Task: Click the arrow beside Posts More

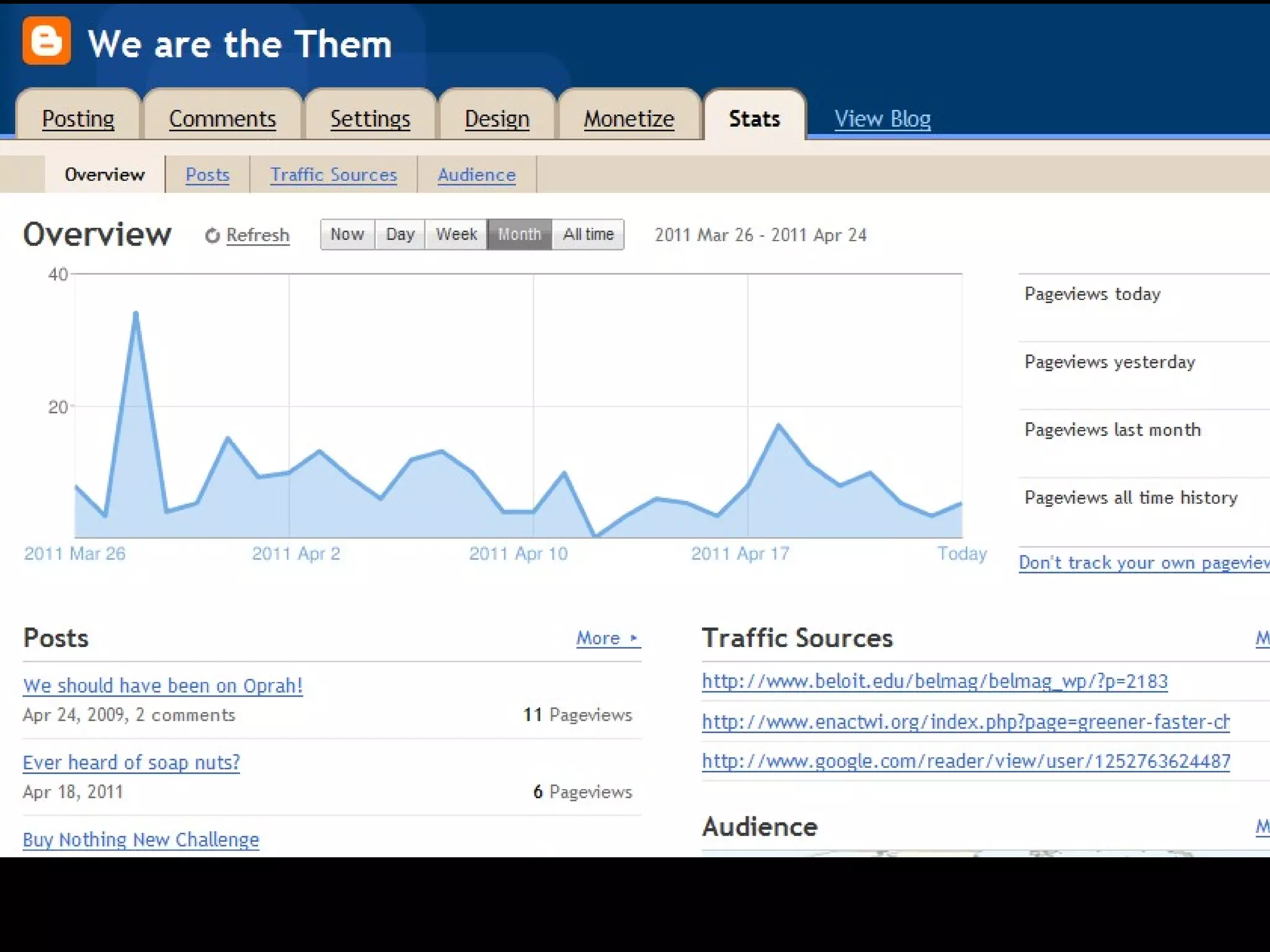Action: tap(633, 638)
